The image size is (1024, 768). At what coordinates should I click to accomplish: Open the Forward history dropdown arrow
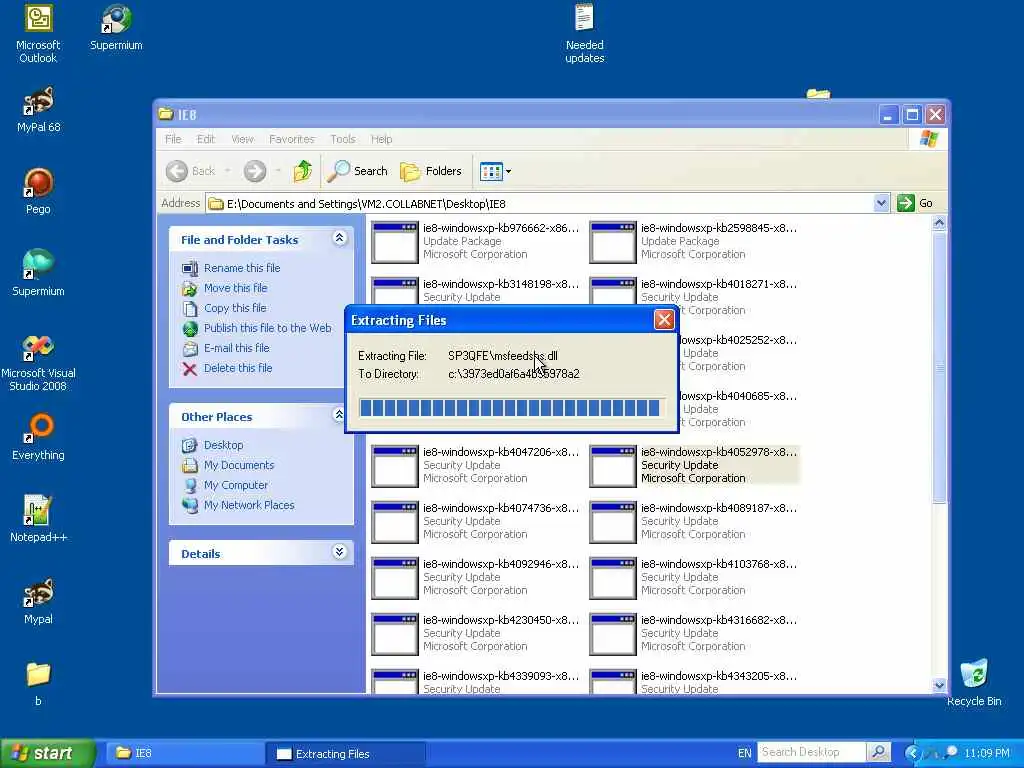(x=278, y=171)
